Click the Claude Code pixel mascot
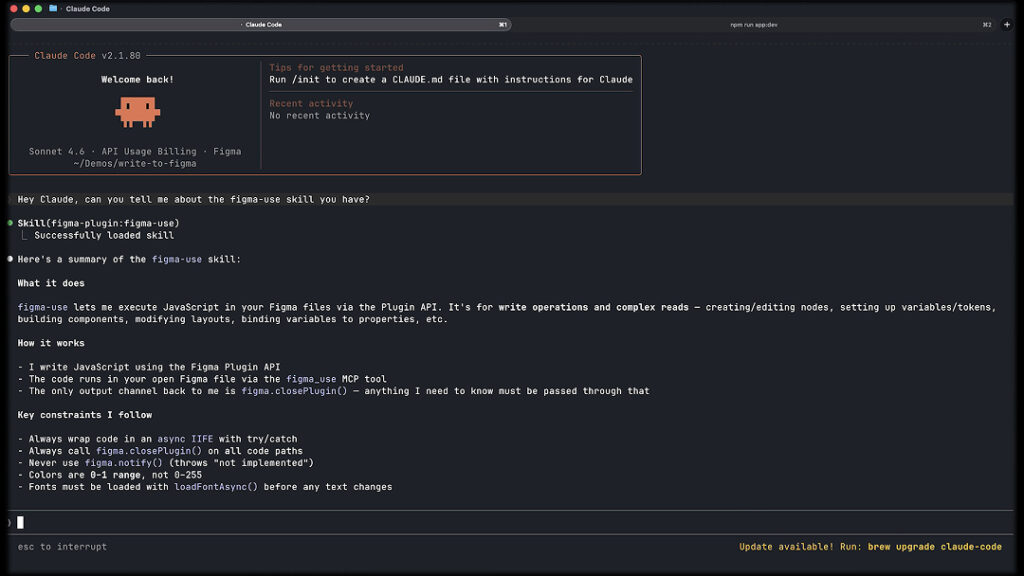The height and width of the screenshot is (576, 1024). pyautogui.click(x=137, y=110)
